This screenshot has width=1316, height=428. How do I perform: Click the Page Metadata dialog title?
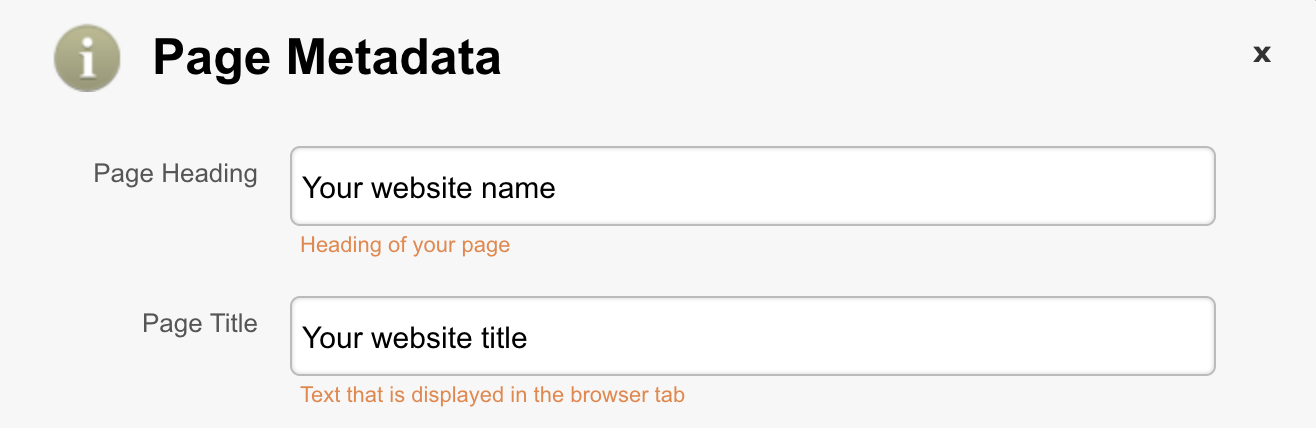click(x=326, y=58)
